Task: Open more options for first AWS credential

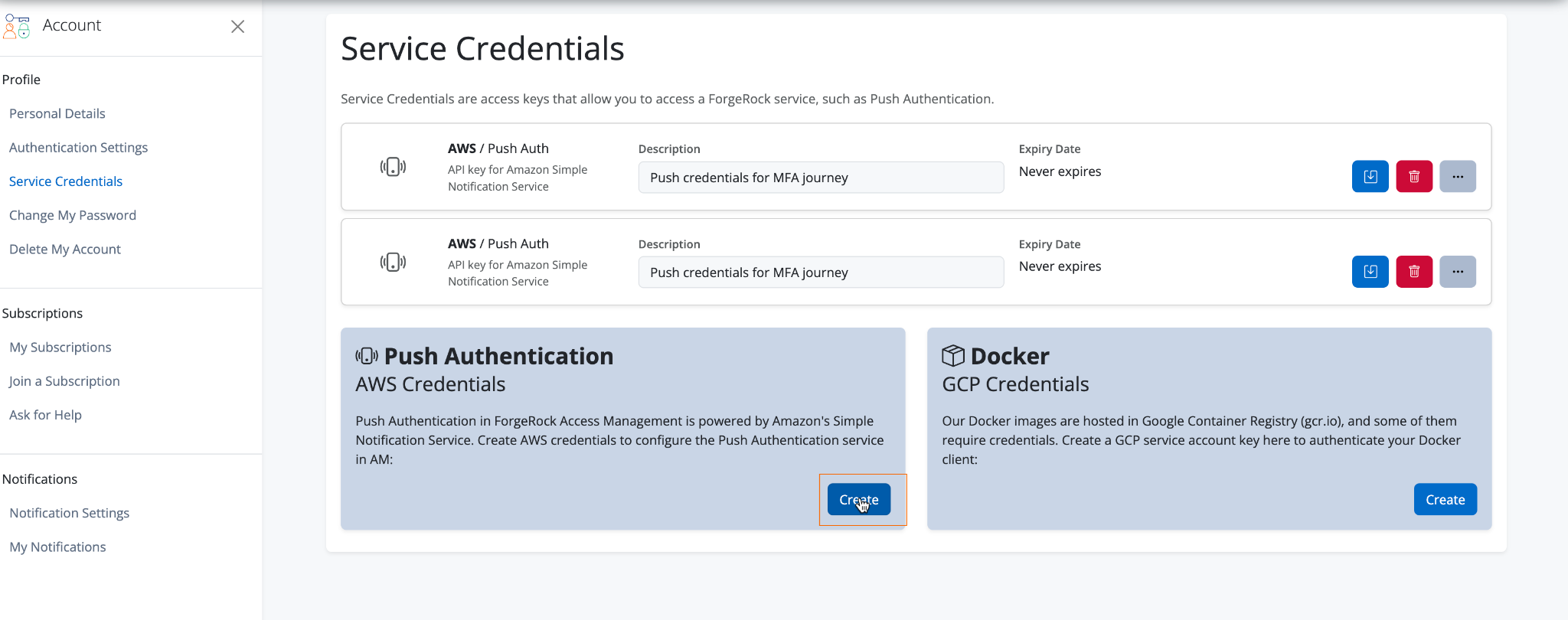Action: click(x=1458, y=177)
